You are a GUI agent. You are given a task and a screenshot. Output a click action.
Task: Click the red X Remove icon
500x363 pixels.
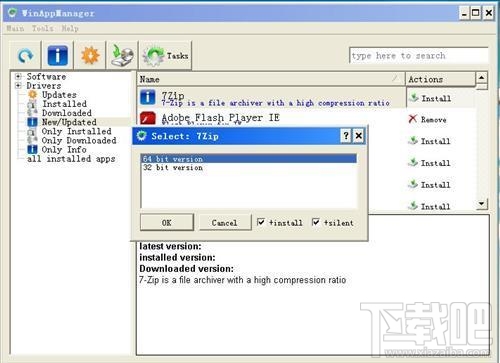point(413,119)
